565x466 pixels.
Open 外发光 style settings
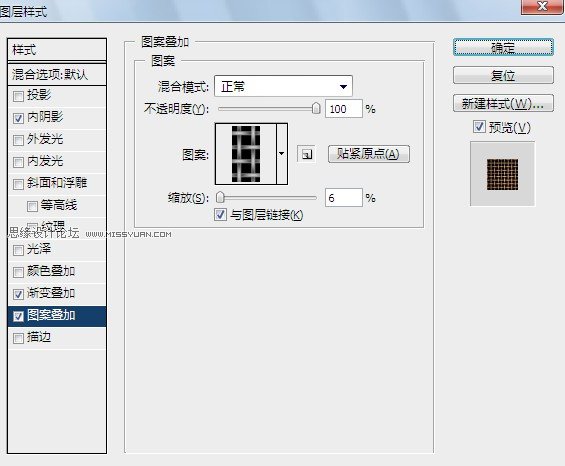tap(45, 139)
